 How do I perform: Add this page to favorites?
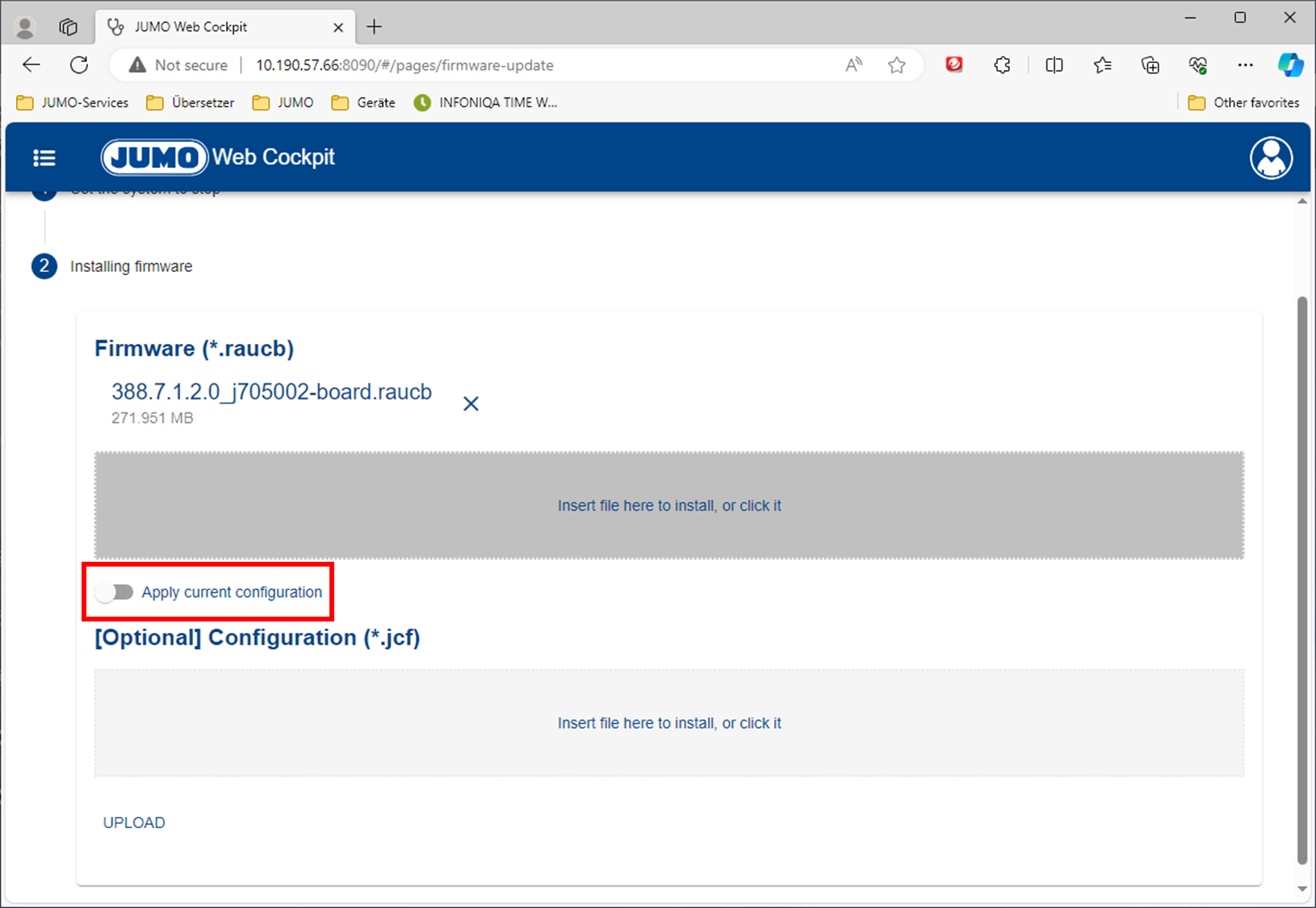tap(896, 65)
